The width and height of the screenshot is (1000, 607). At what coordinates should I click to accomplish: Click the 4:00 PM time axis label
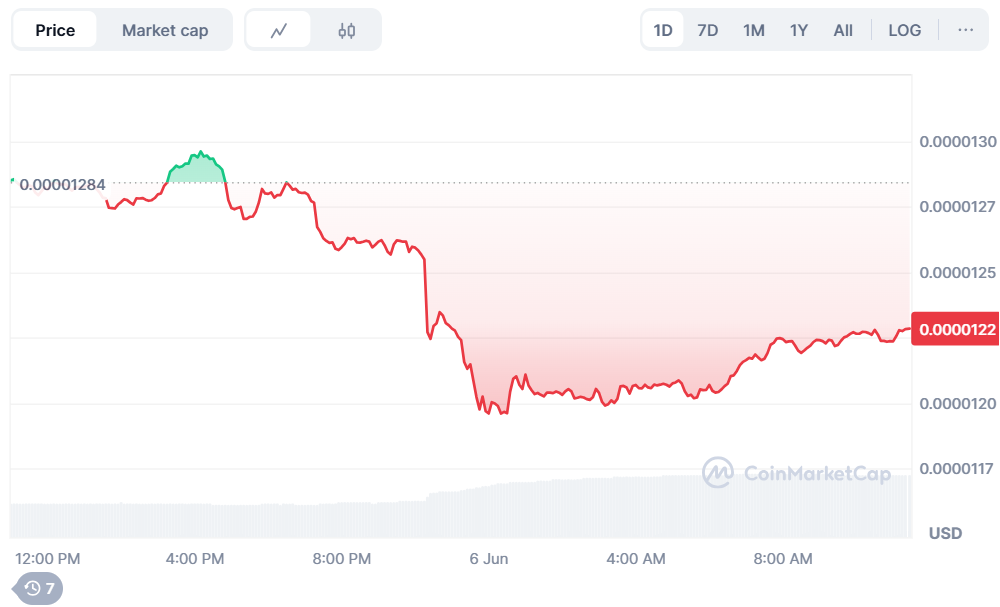point(195,558)
